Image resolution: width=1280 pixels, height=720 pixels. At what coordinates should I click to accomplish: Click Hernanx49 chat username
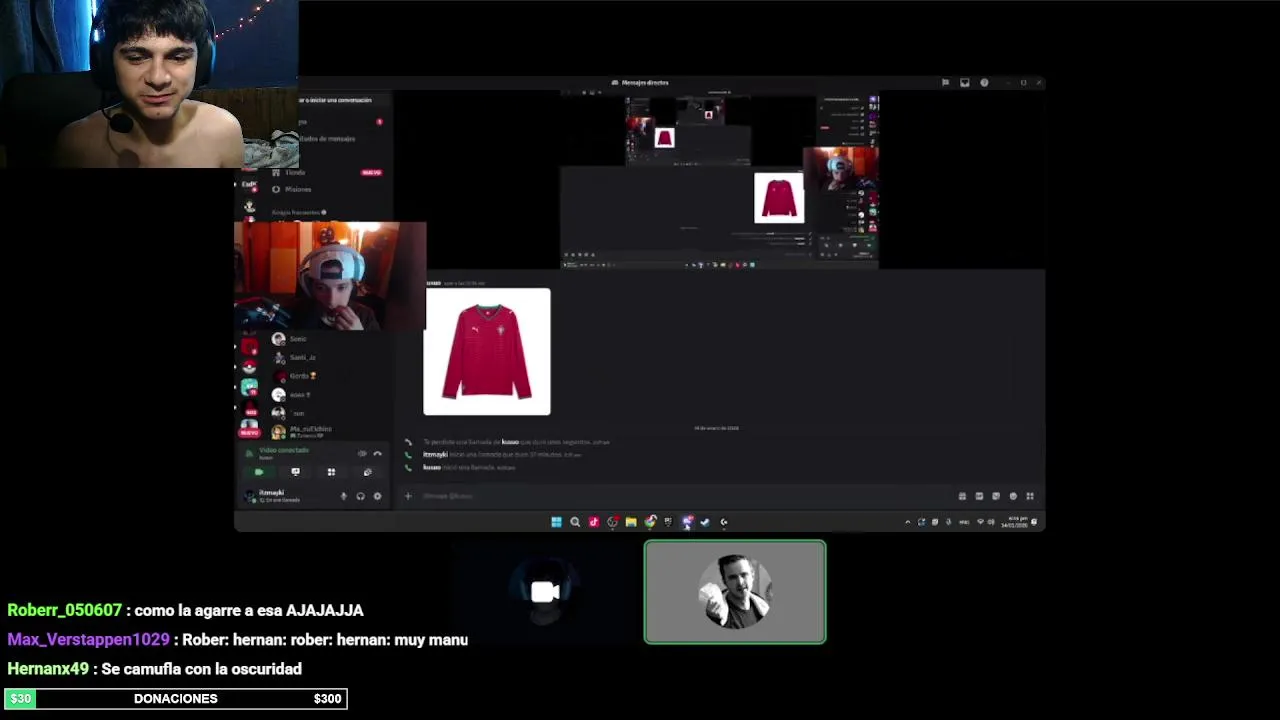pos(48,669)
